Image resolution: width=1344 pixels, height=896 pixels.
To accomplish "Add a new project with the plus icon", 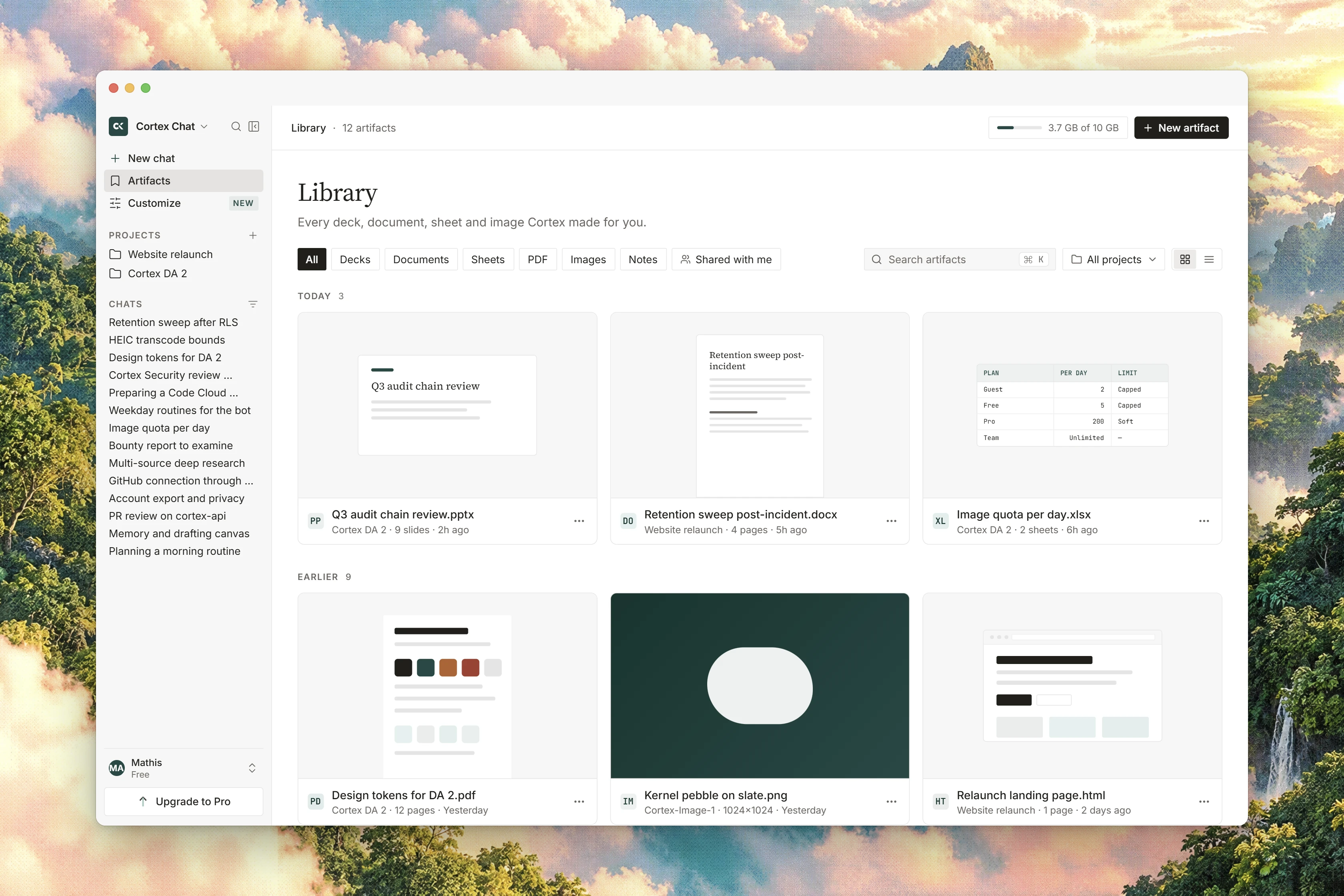I will [252, 236].
